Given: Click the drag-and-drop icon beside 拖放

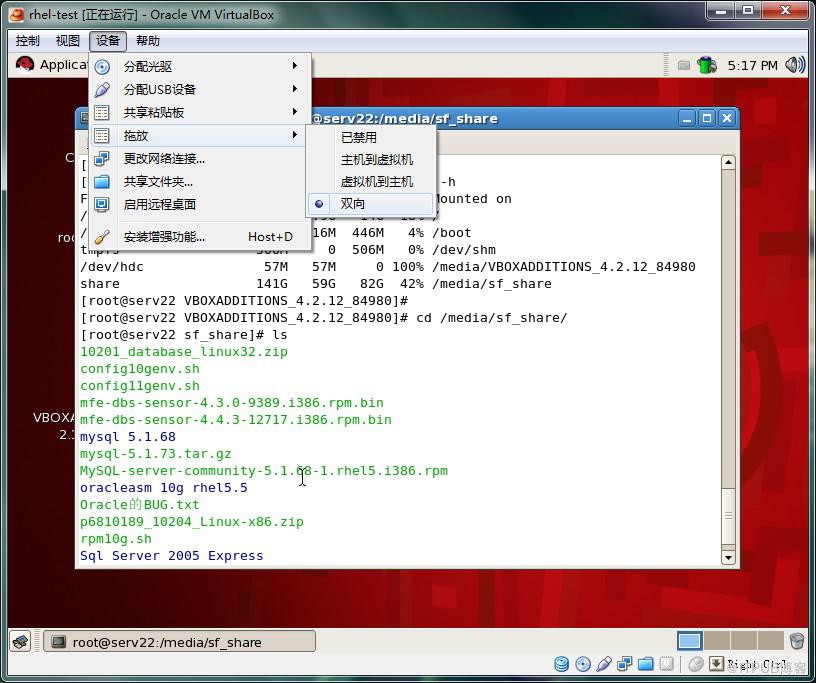Looking at the screenshot, I should click(102, 136).
